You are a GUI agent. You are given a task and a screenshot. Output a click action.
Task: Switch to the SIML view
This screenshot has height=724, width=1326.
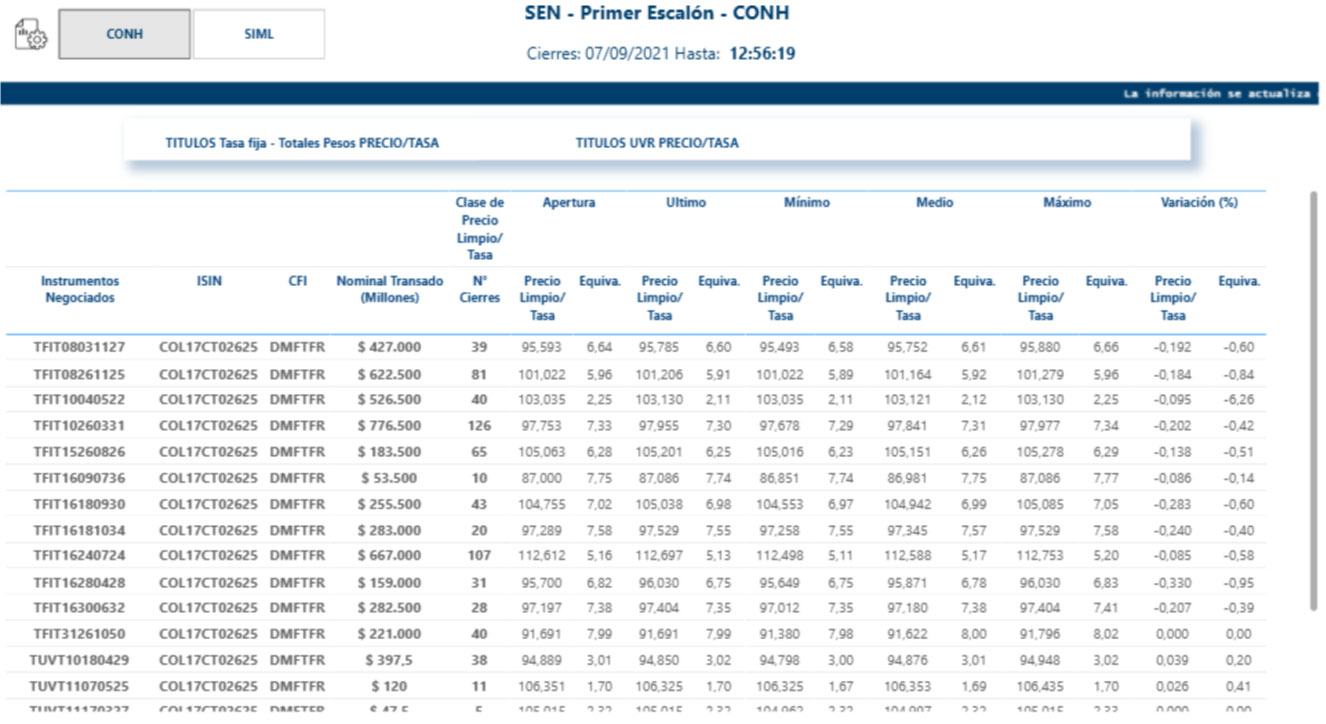point(259,34)
